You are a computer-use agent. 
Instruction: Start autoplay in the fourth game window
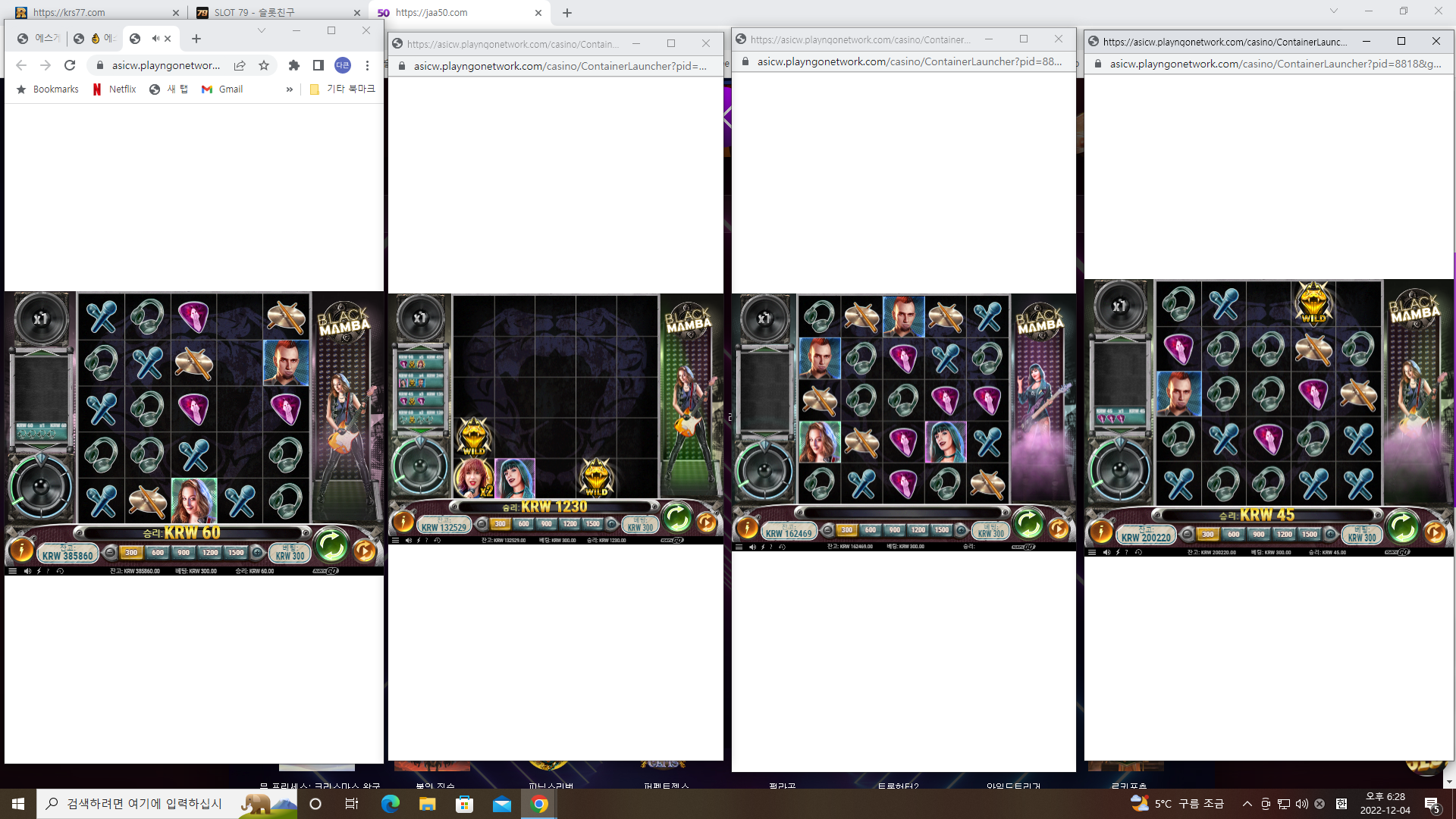[x=1435, y=533]
